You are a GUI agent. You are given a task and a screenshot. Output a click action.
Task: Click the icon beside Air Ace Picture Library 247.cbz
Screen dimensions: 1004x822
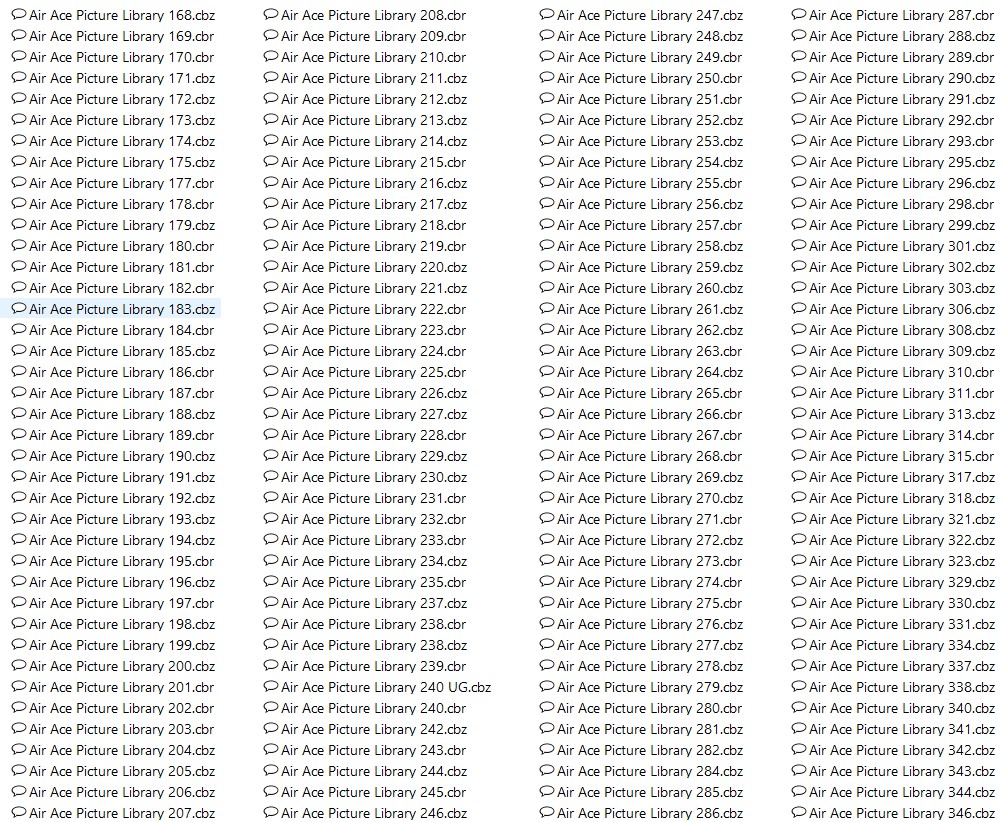click(x=547, y=15)
